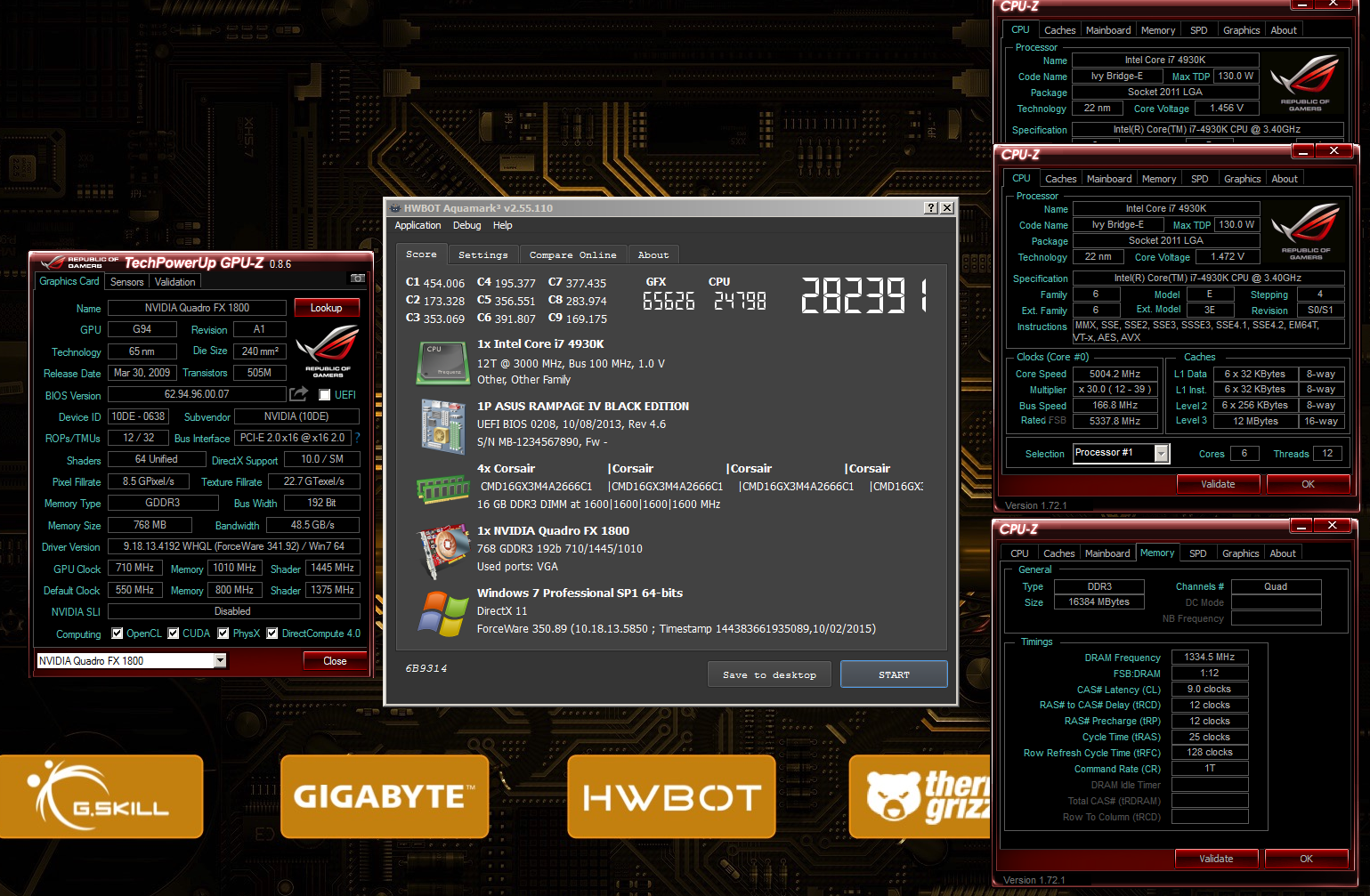
Task: Click the START button in Aquamark
Action: (894, 674)
